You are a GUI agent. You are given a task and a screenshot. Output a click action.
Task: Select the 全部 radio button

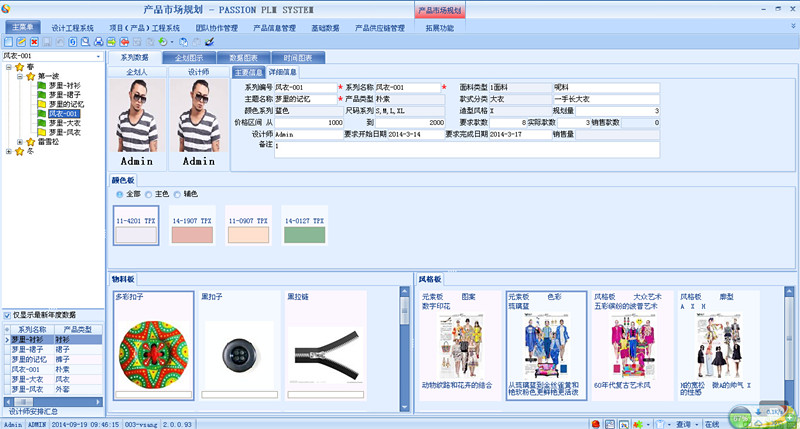coord(119,194)
